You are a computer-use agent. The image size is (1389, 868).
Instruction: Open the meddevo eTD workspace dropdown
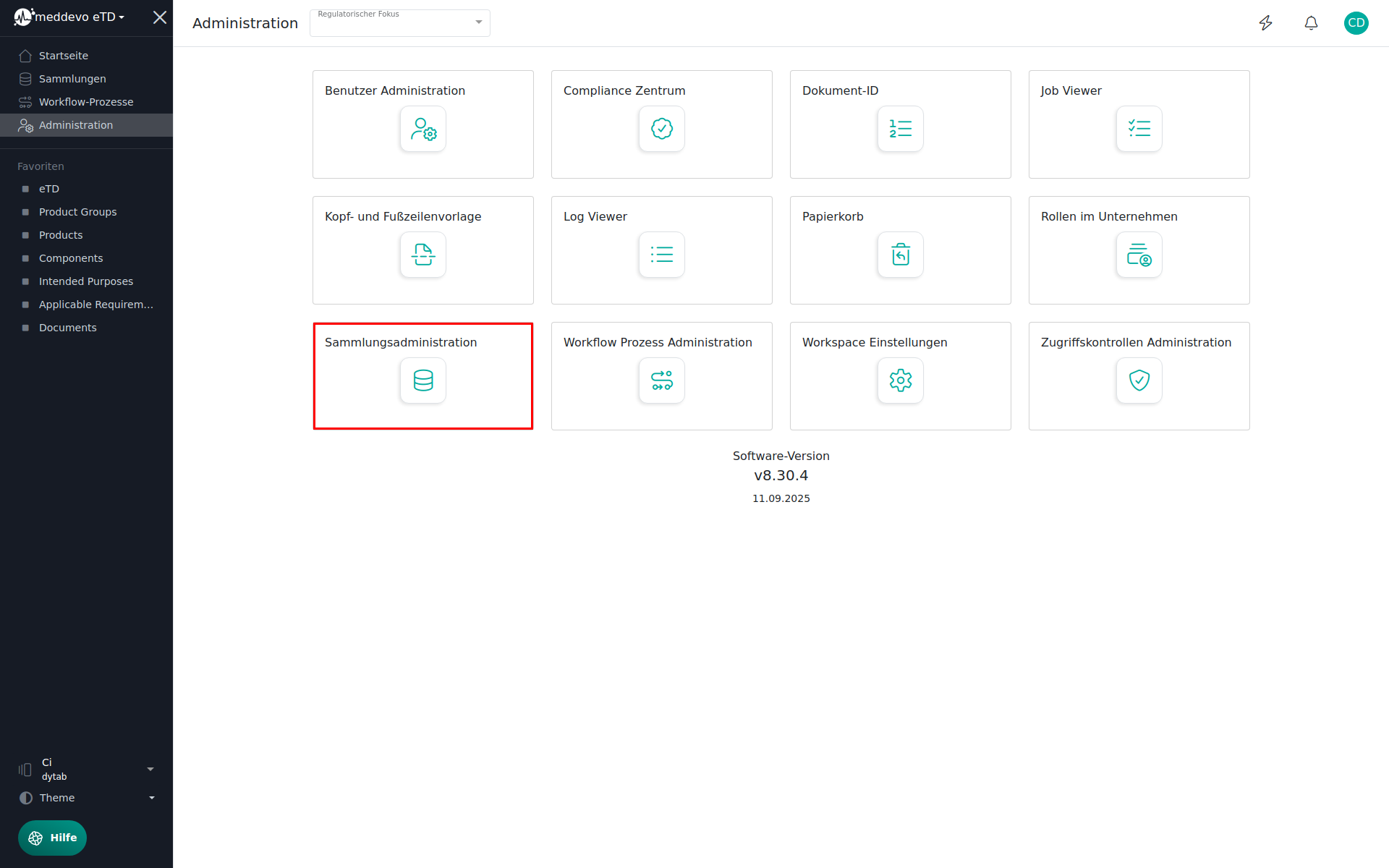[80, 17]
